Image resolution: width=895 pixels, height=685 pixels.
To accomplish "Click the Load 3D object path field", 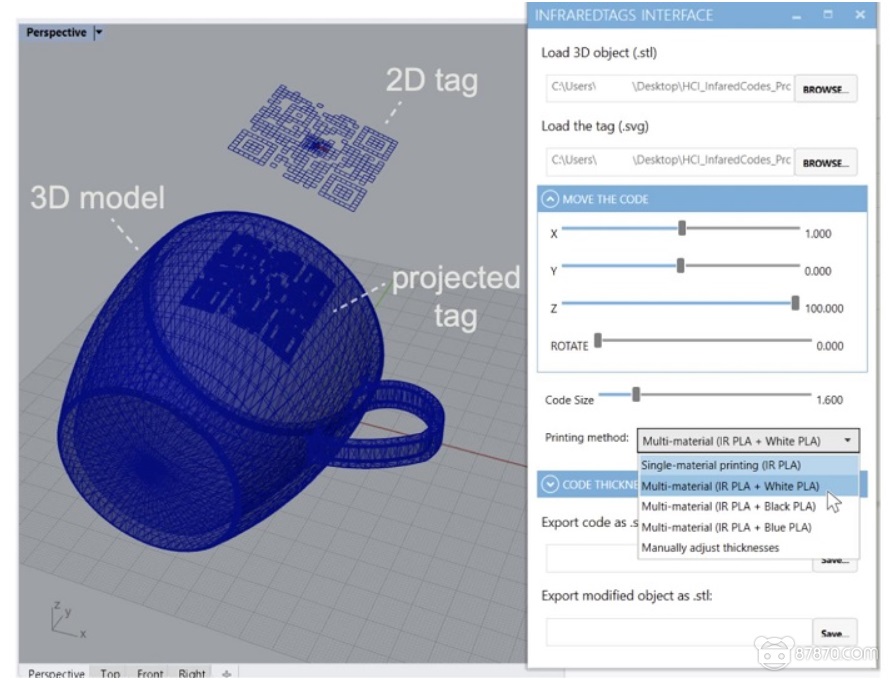I will (x=670, y=87).
